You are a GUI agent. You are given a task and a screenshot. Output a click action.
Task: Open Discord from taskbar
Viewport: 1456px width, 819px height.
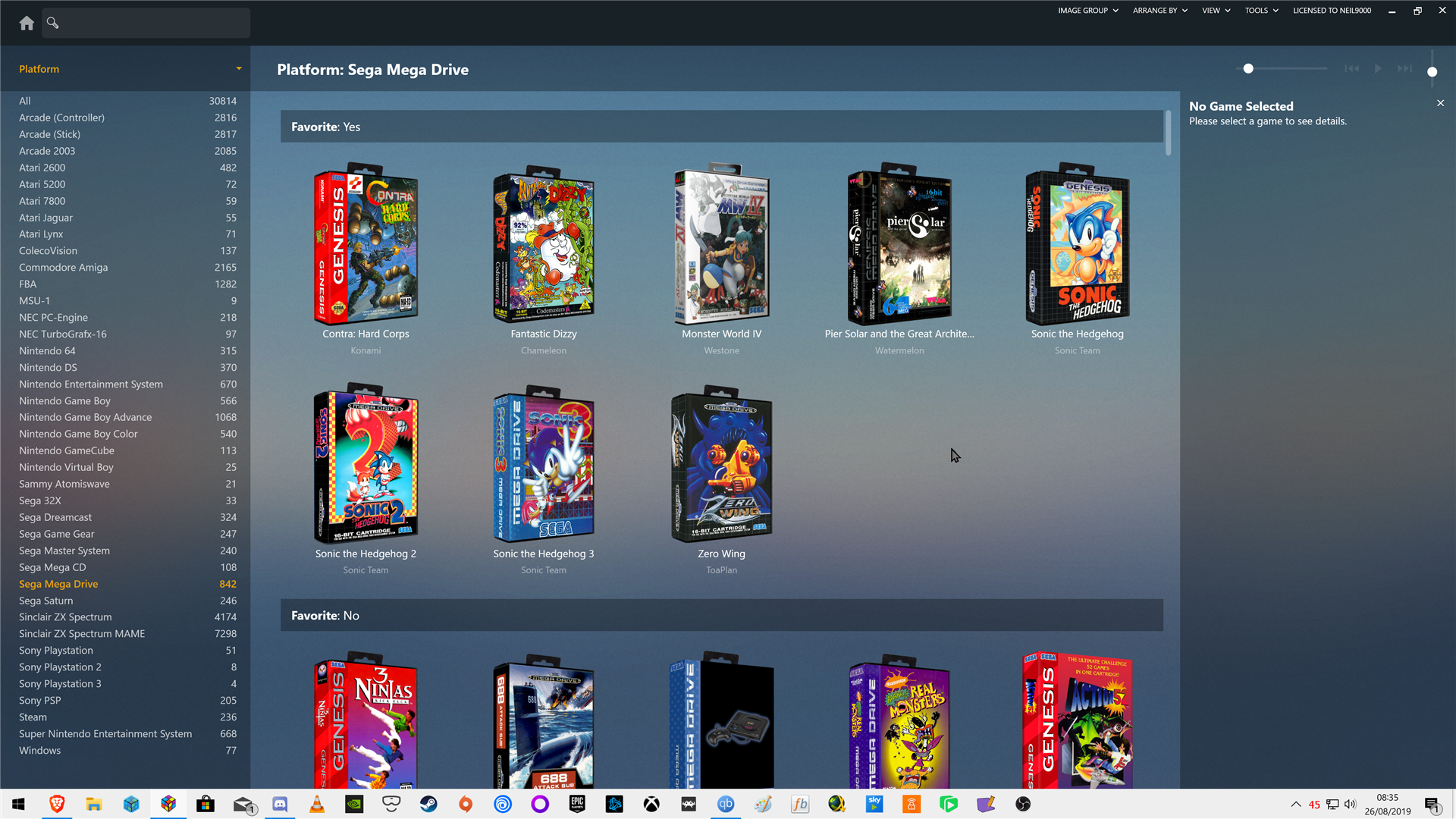[x=280, y=804]
